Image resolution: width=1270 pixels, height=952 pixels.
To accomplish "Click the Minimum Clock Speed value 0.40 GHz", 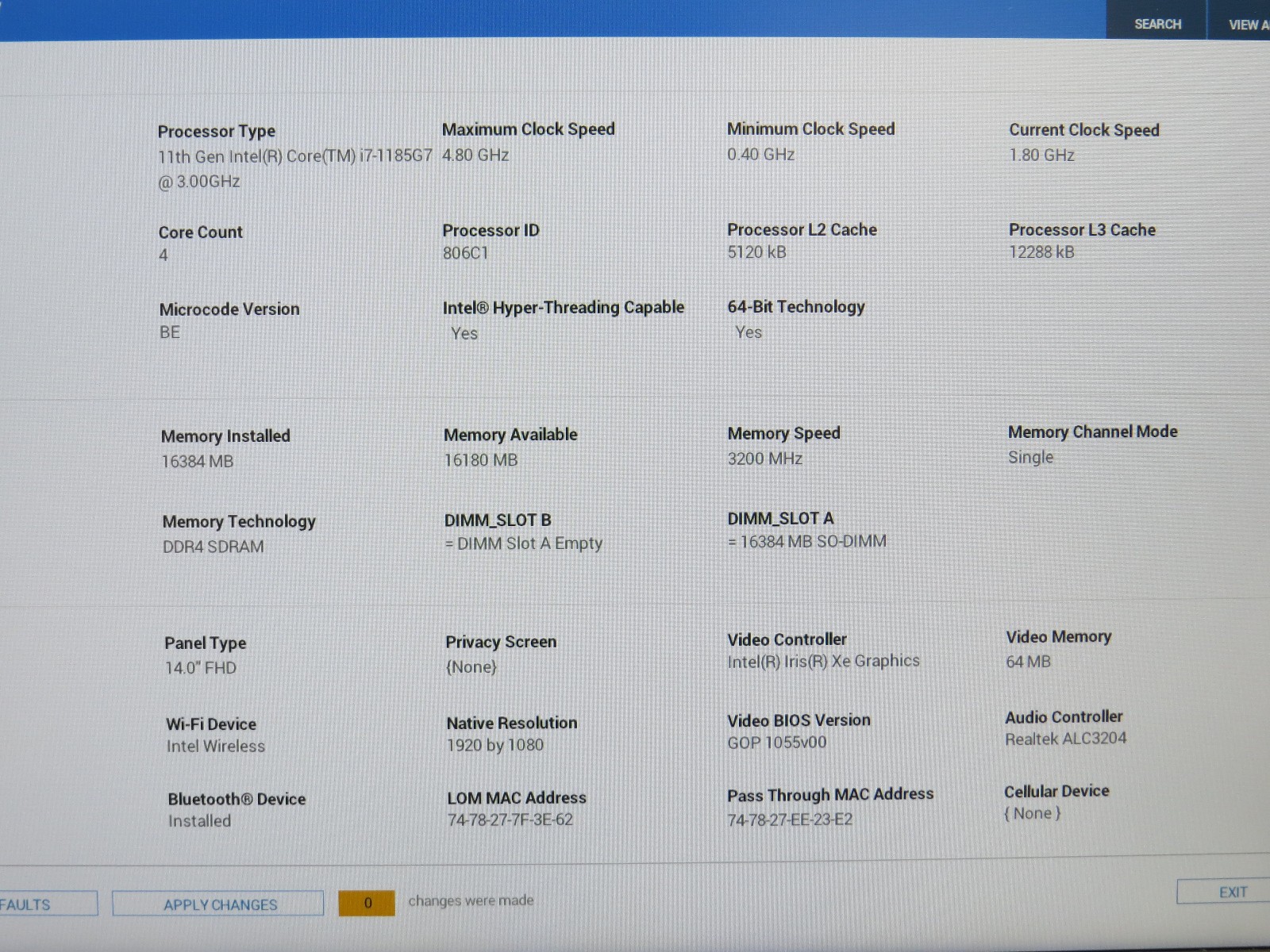I will tap(760, 154).
